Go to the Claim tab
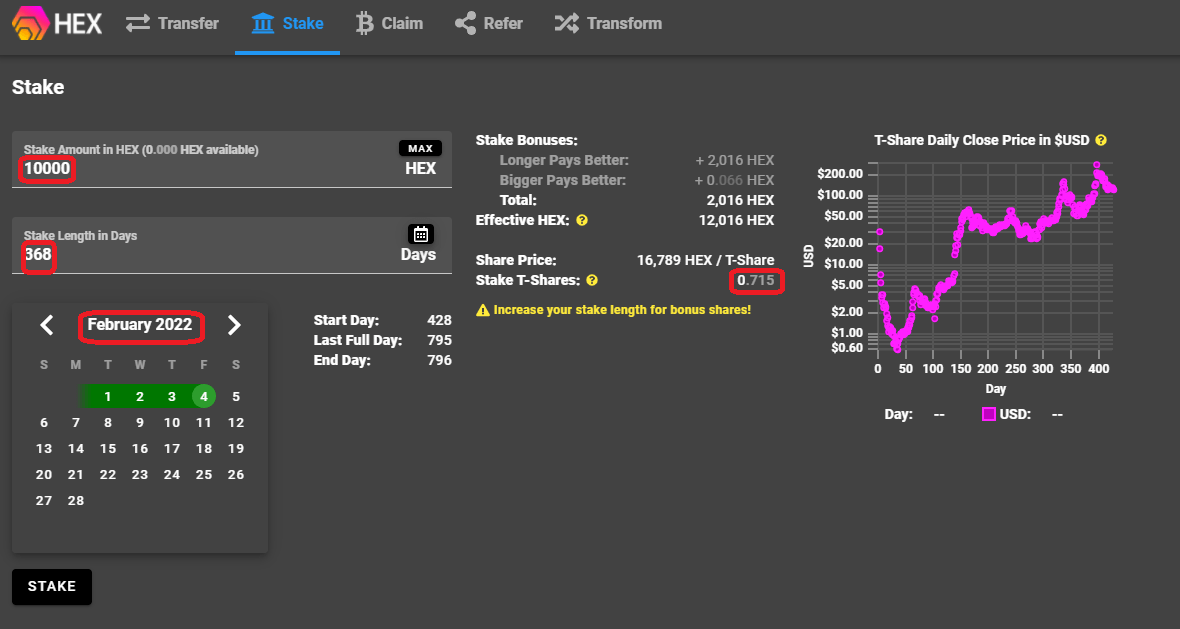Image resolution: width=1180 pixels, height=629 pixels. tap(389, 23)
